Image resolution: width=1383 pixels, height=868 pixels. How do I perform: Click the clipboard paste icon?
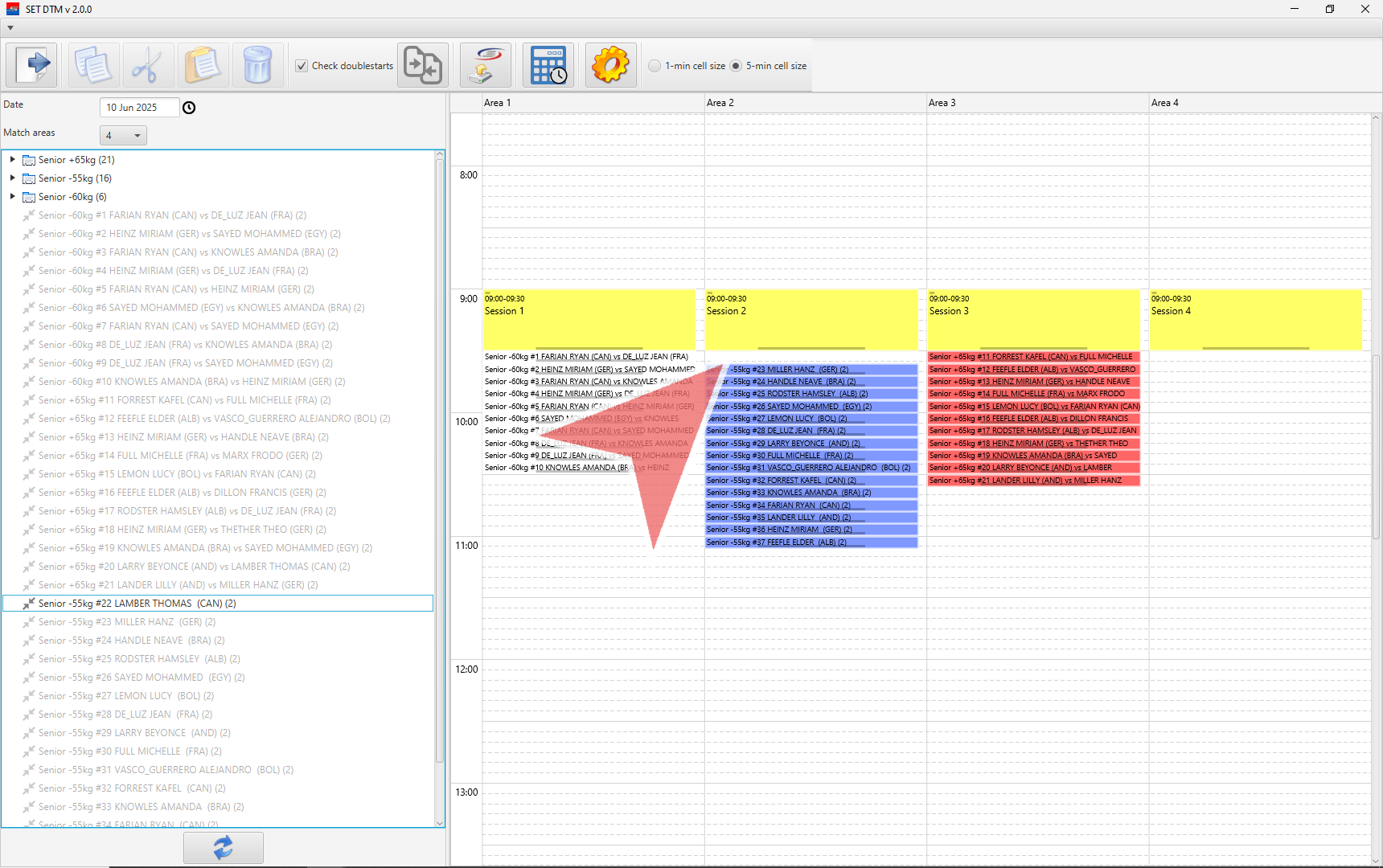(x=203, y=65)
